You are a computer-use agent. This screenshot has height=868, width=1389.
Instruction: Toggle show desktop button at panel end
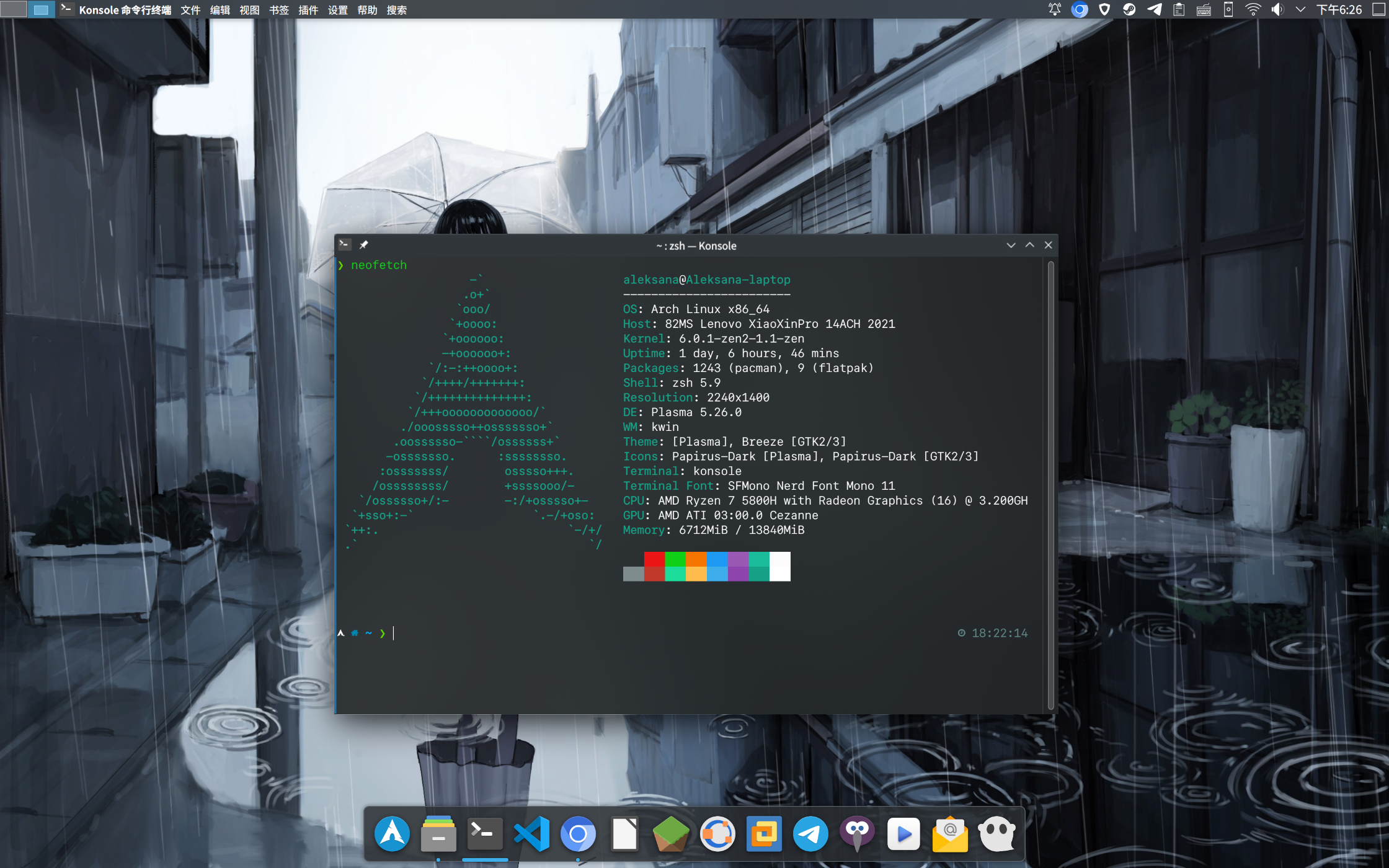tap(1379, 9)
